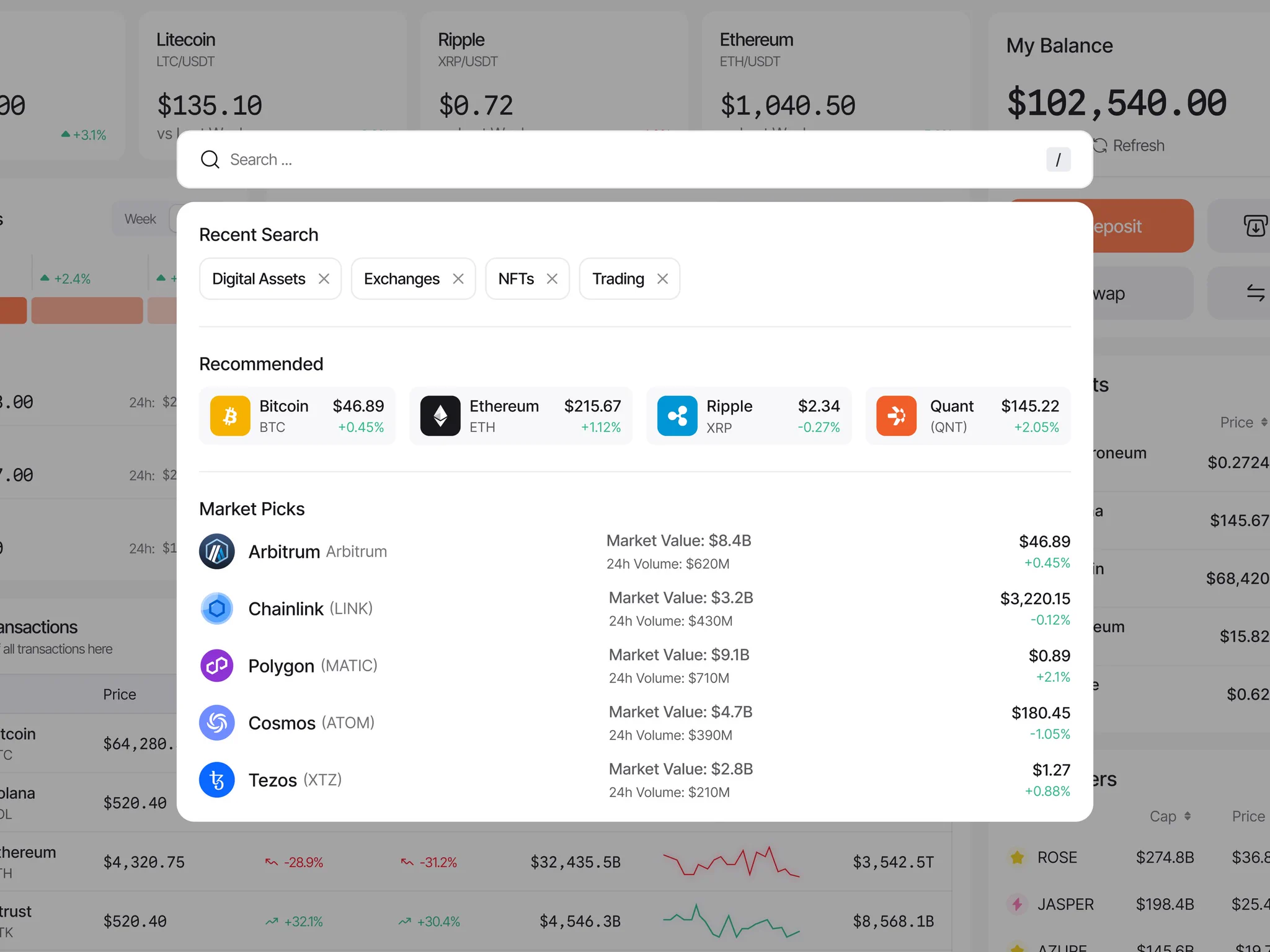
Task: Remove the Exchanges recent search chip
Action: [458, 279]
